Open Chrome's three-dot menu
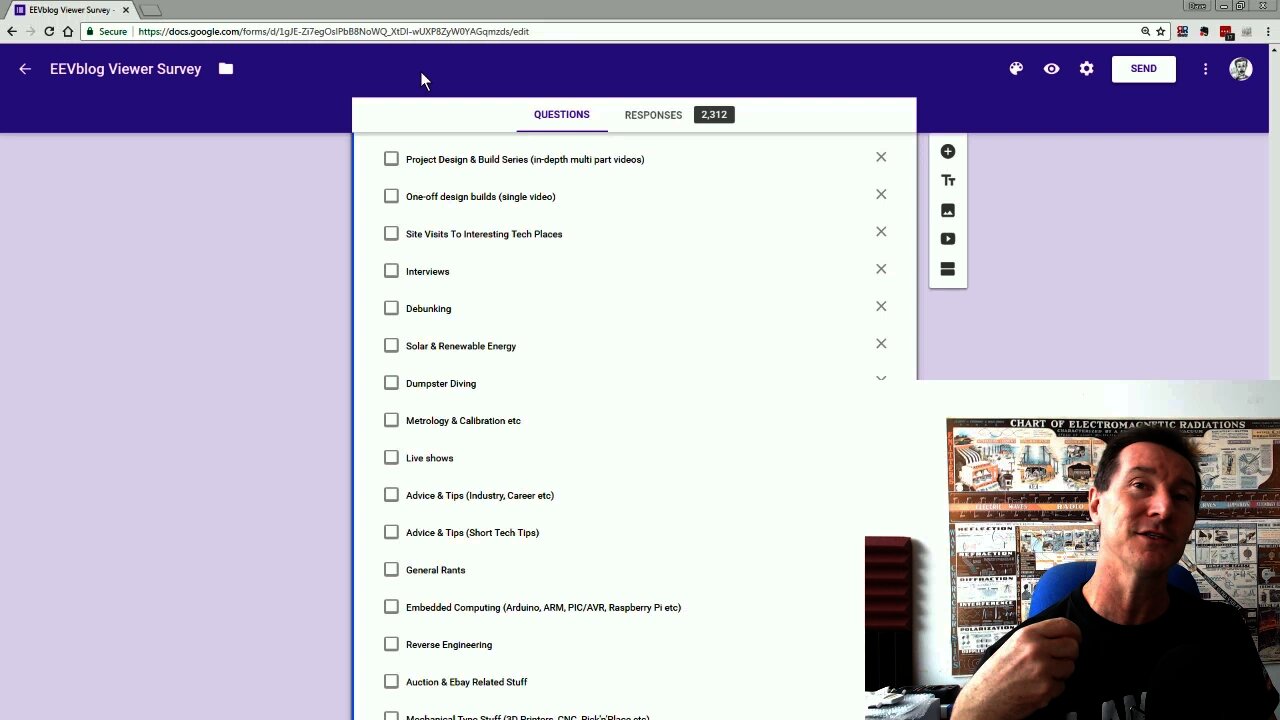Screen dimensions: 1280x720 [1270, 31]
